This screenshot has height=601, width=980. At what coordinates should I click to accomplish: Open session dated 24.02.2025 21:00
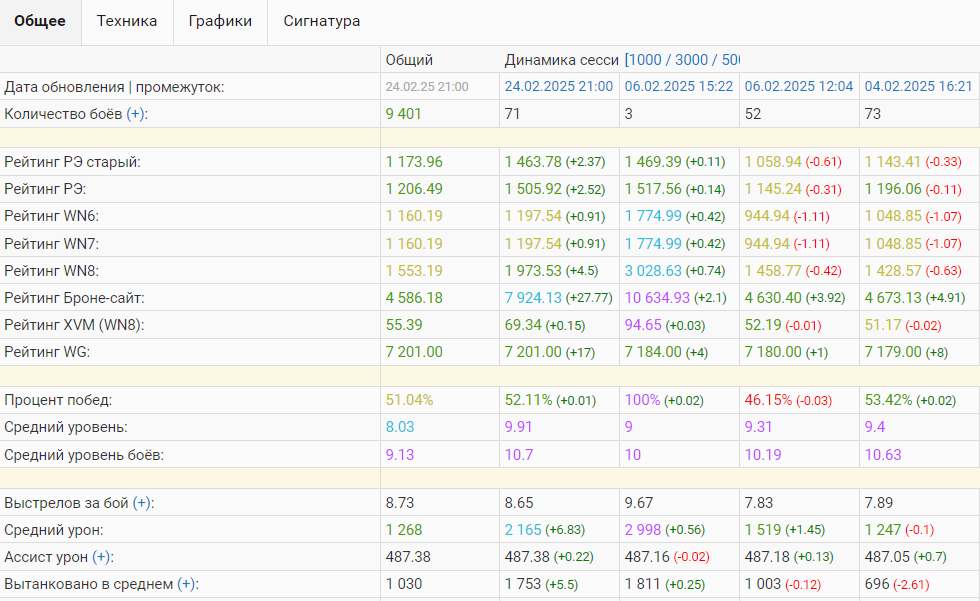pos(558,87)
